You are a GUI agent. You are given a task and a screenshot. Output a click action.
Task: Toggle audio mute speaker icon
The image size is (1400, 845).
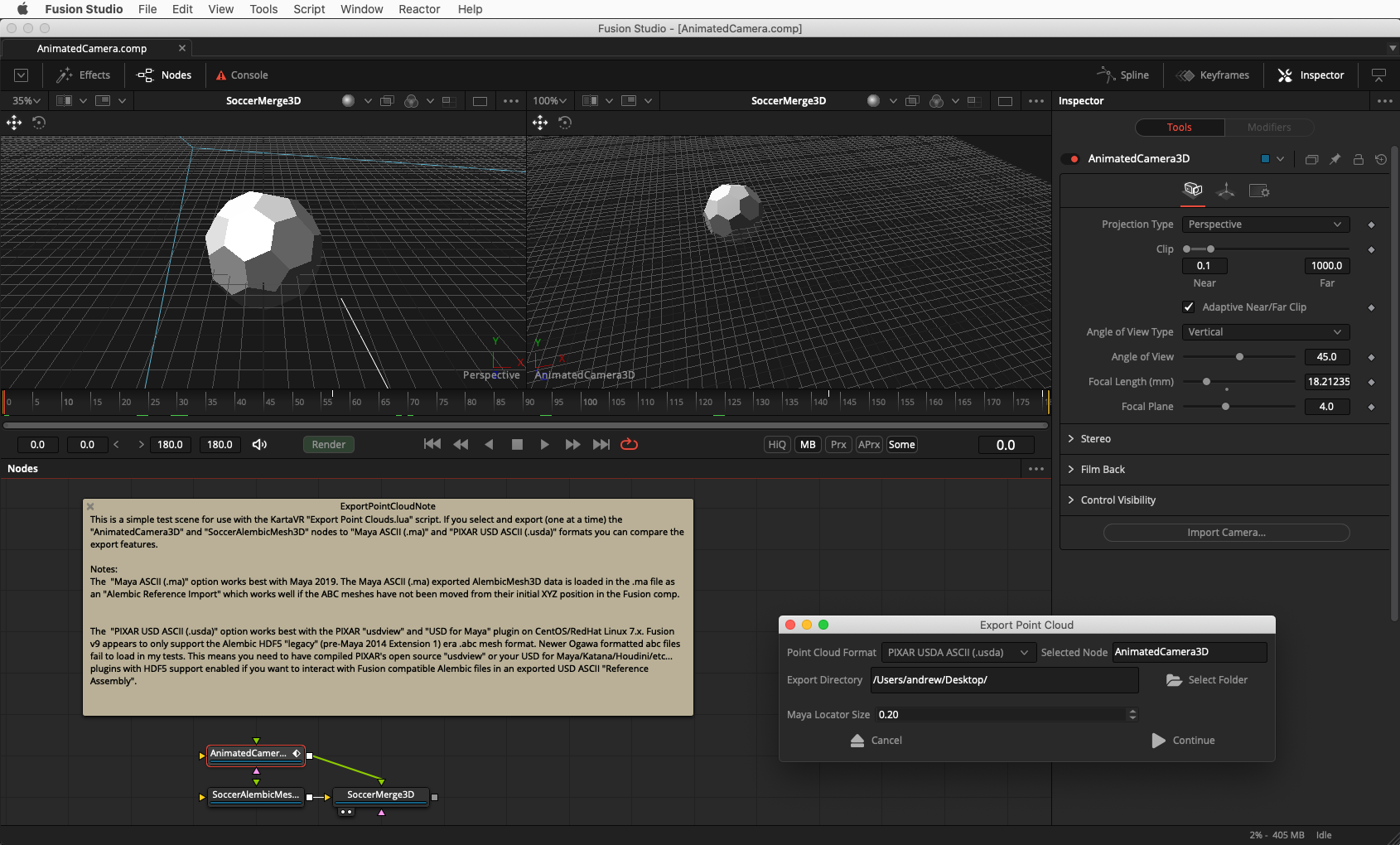[x=259, y=445]
